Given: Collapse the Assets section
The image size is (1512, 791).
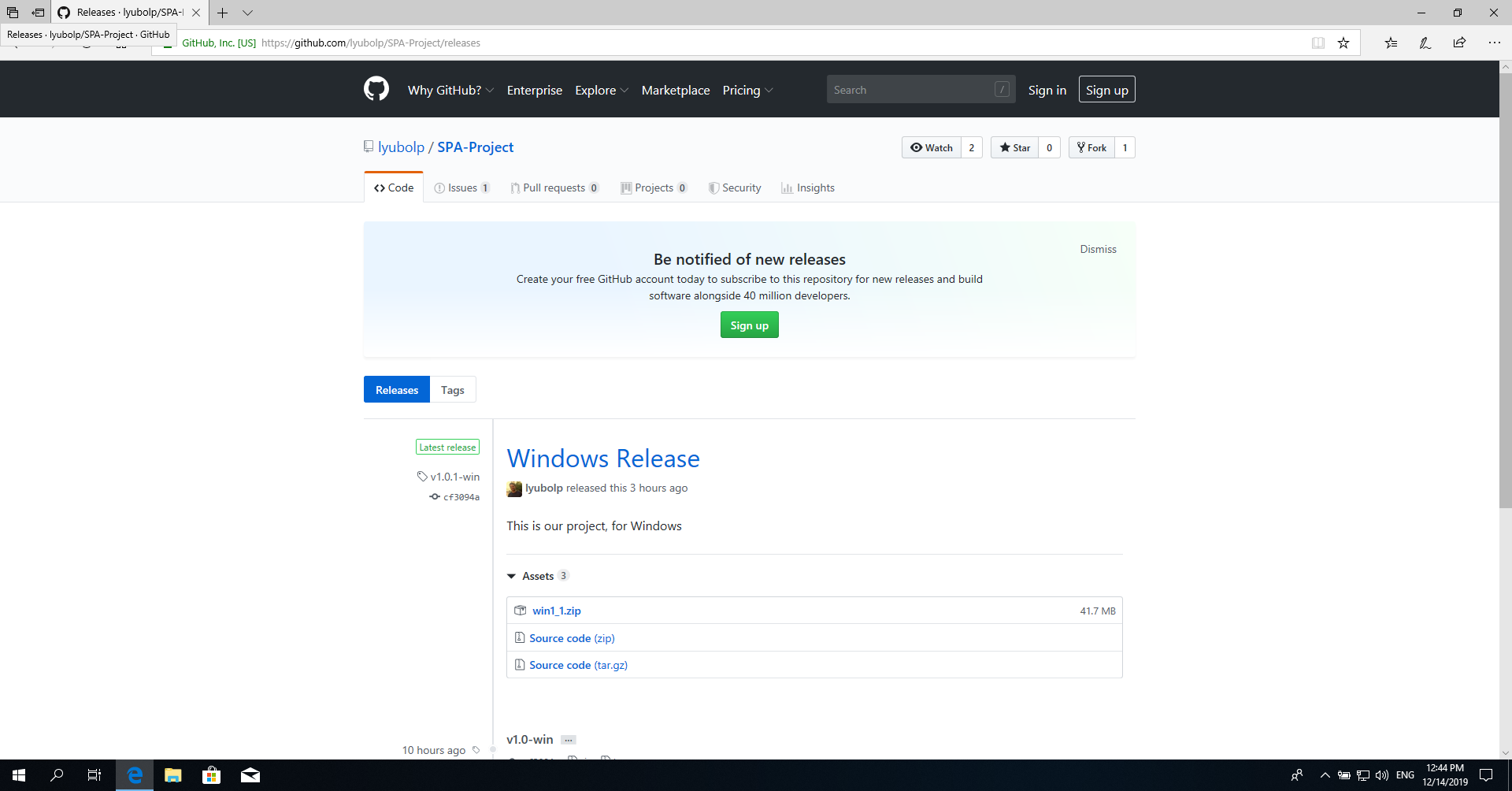Looking at the screenshot, I should click(x=536, y=576).
